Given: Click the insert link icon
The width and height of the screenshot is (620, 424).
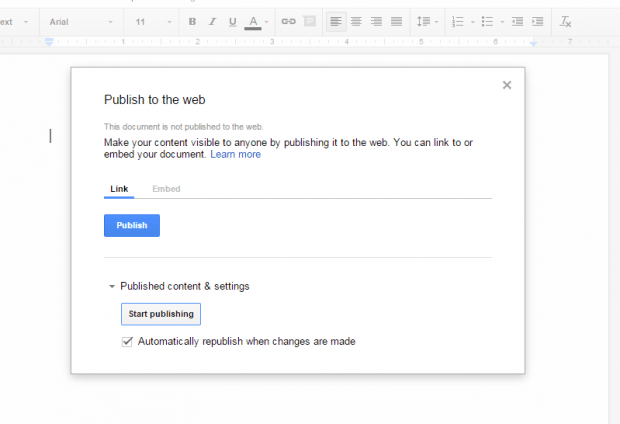Looking at the screenshot, I should point(288,21).
